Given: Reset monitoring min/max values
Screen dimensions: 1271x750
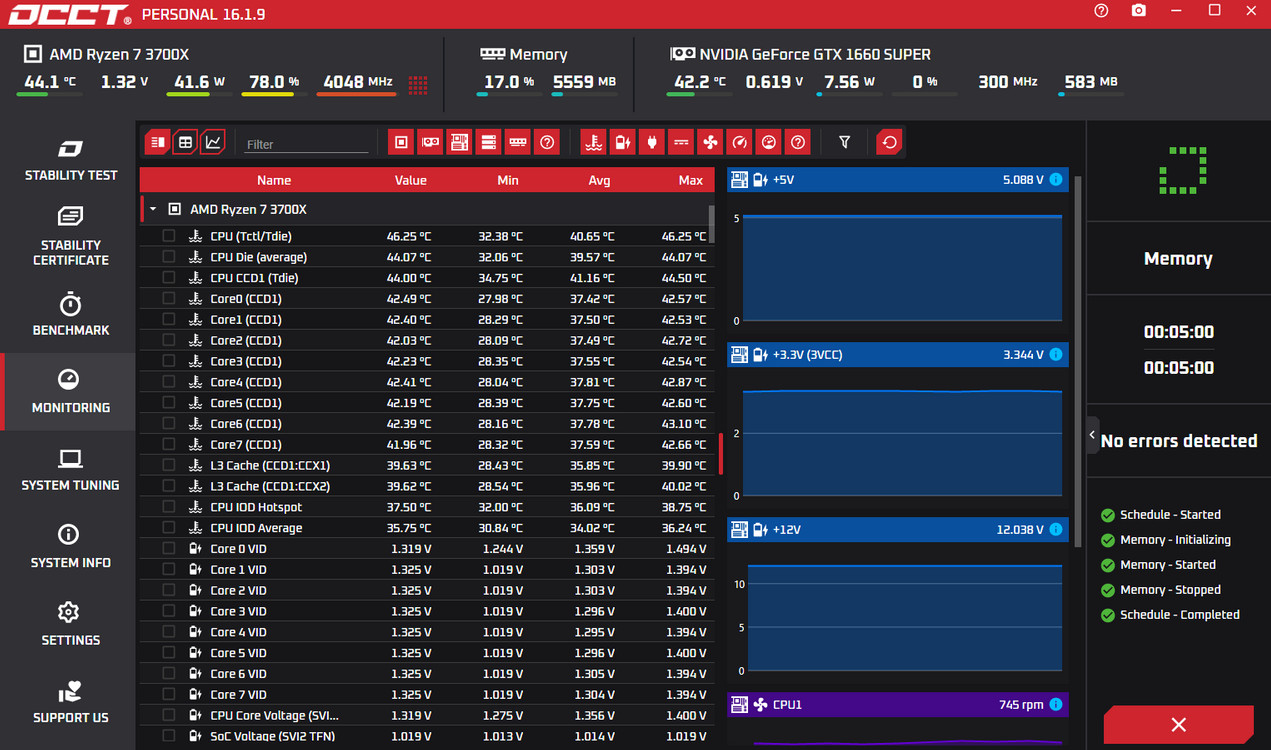Looking at the screenshot, I should tap(889, 143).
